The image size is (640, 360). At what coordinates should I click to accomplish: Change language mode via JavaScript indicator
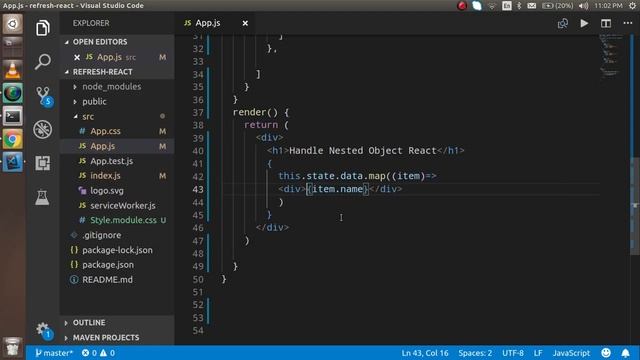tap(571, 353)
